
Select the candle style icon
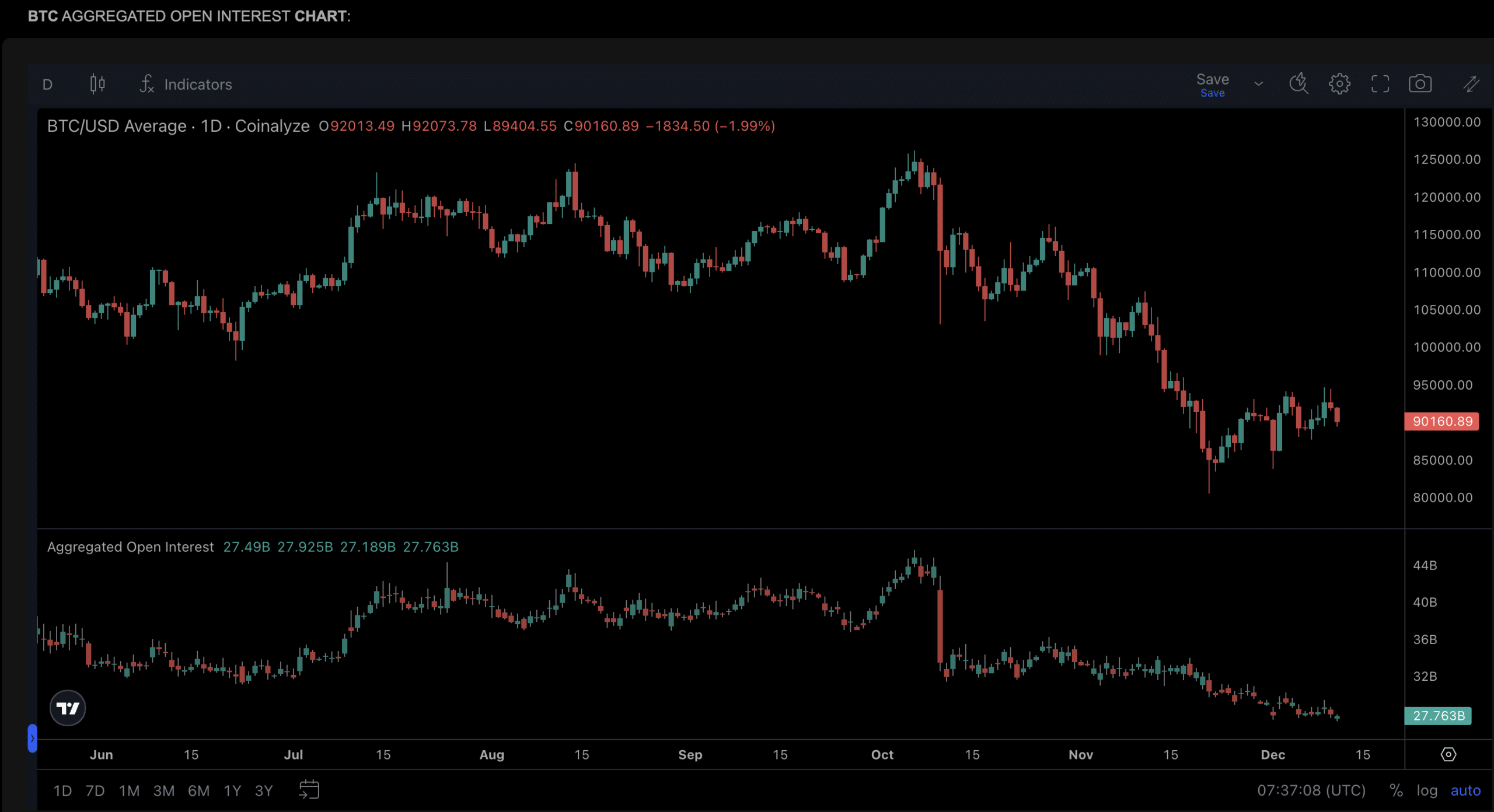97,83
